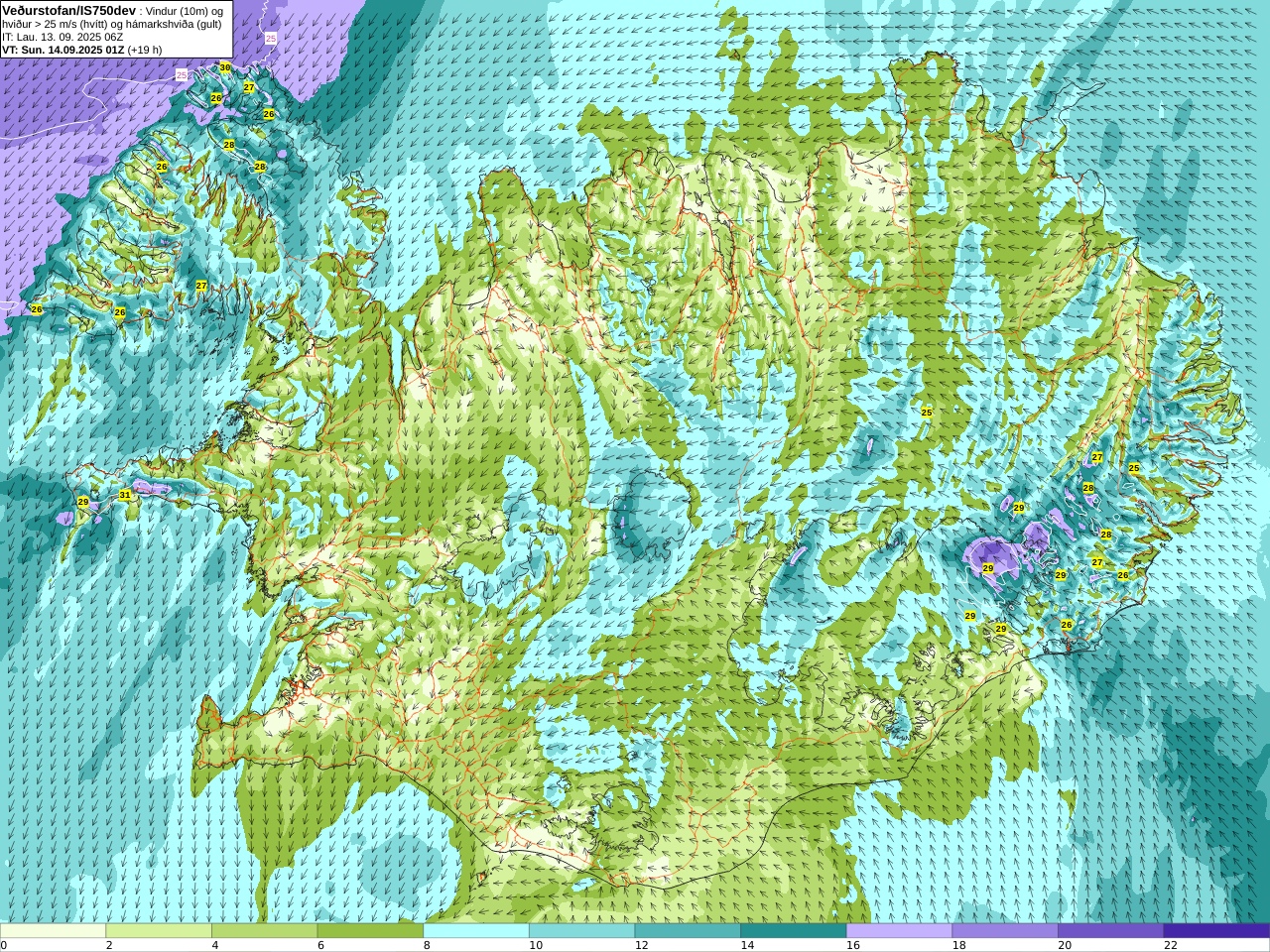The width and height of the screenshot is (1270, 952).
Task: Pick the 20–22 m/s violet legend swatch
Action: (x=1111, y=930)
